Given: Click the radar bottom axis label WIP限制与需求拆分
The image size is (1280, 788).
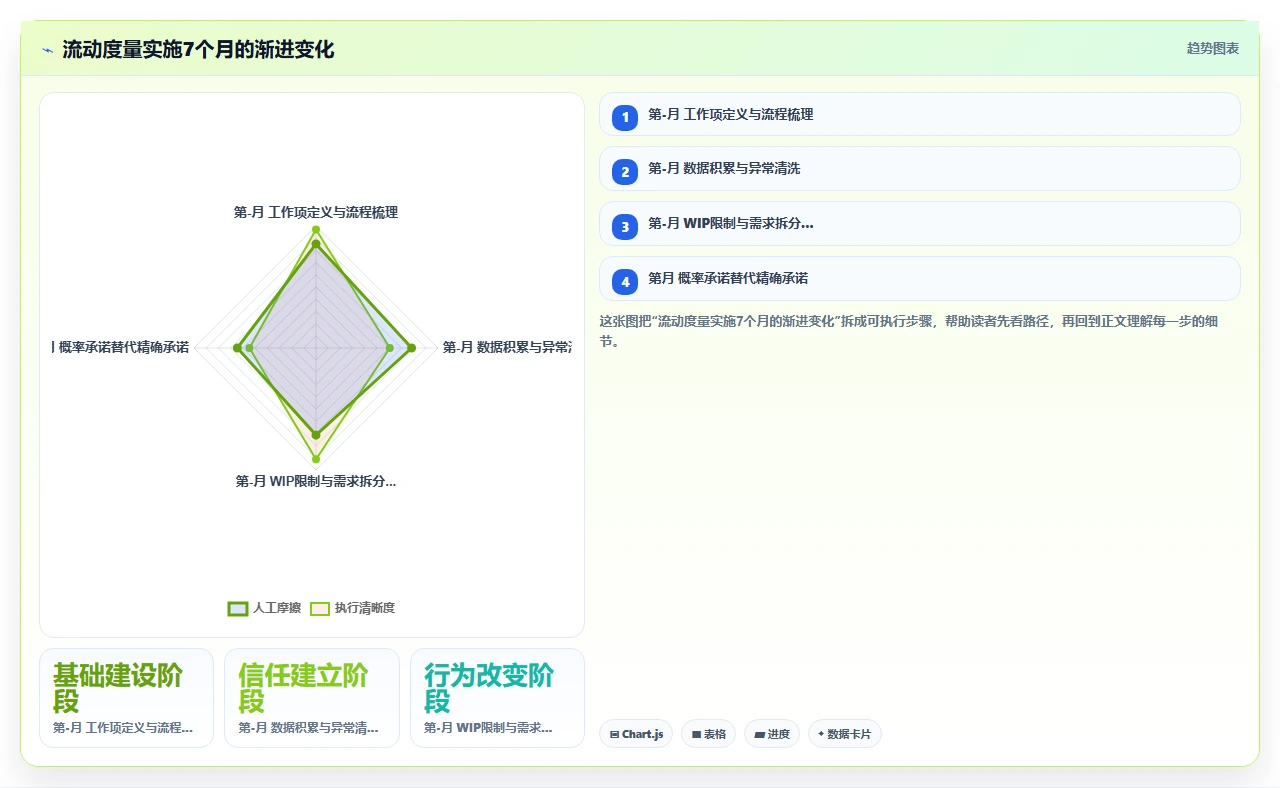Looking at the screenshot, I should click(x=316, y=481).
